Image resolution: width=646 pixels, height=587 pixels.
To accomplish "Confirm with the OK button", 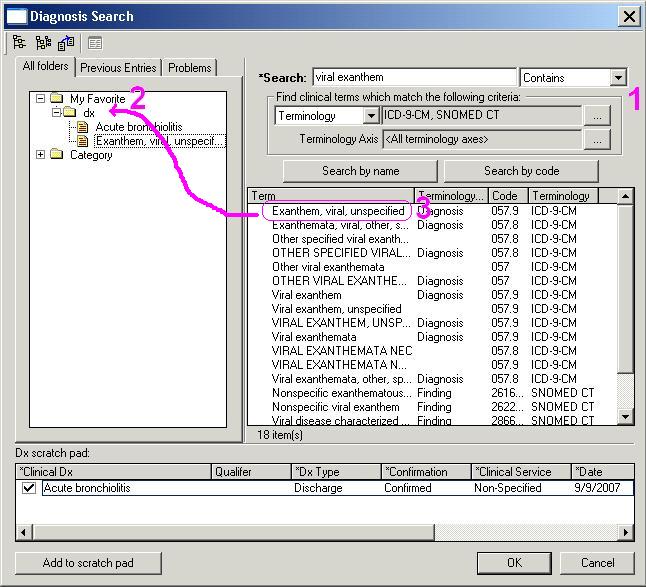I will tap(514, 563).
